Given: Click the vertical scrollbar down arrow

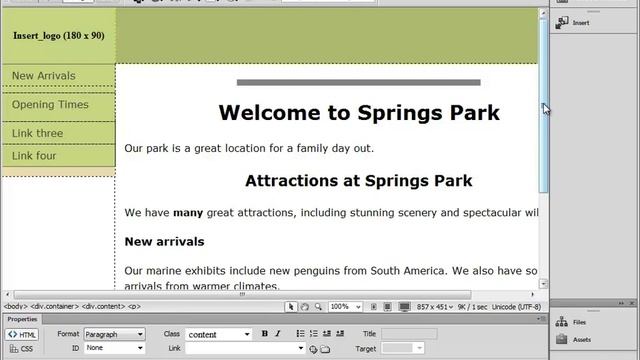Looking at the screenshot, I should 543,283.
